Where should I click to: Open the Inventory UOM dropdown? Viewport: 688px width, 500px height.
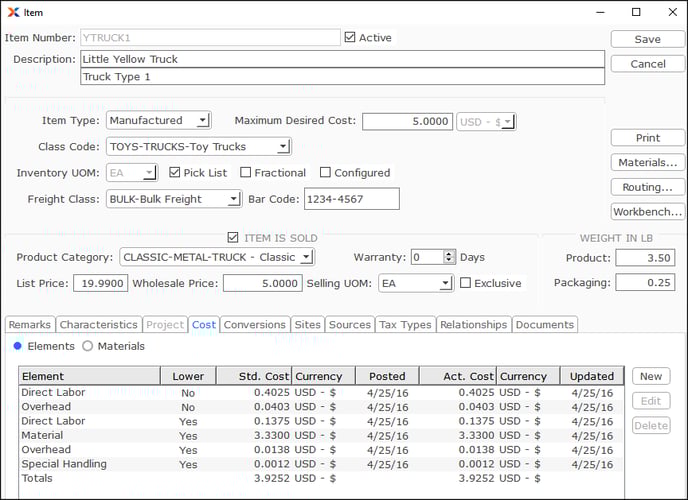[x=132, y=173]
